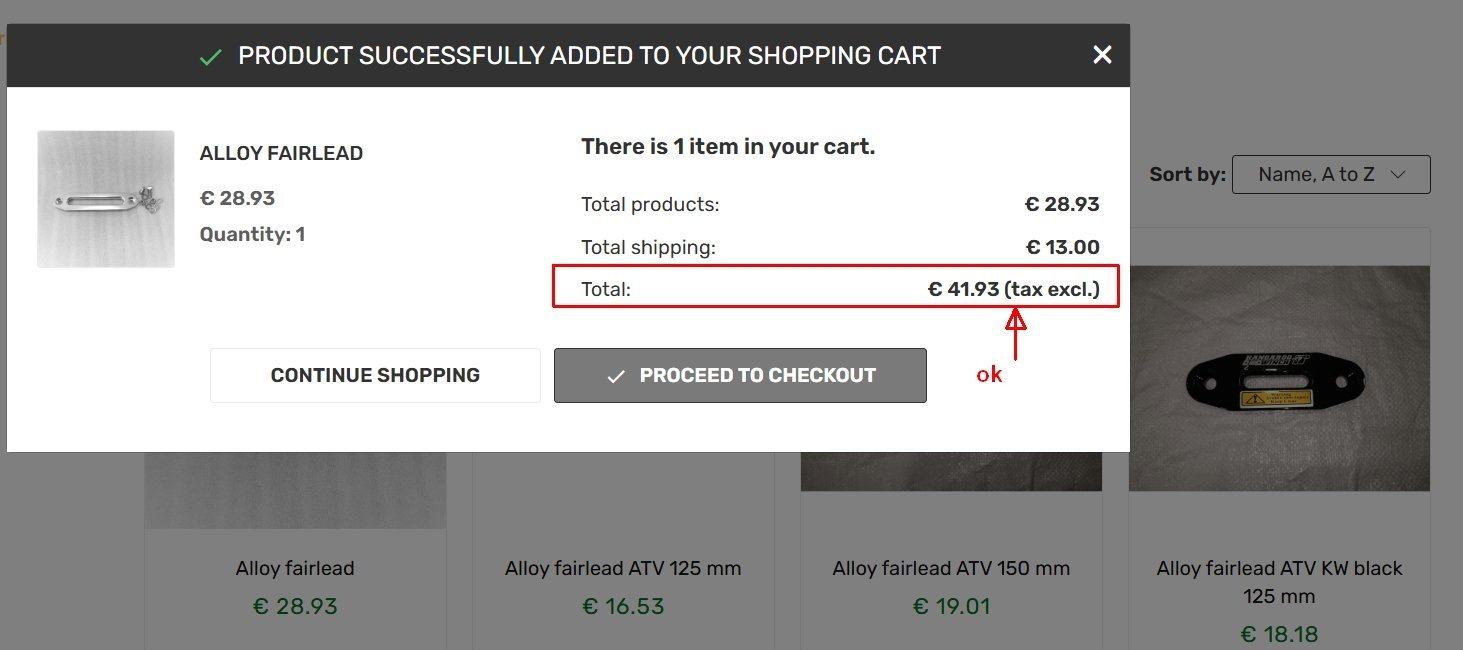Viewport: 1463px width, 650px height.
Task: Open the Alloy fairlead ATV 150 mm name link
Action: point(951,569)
